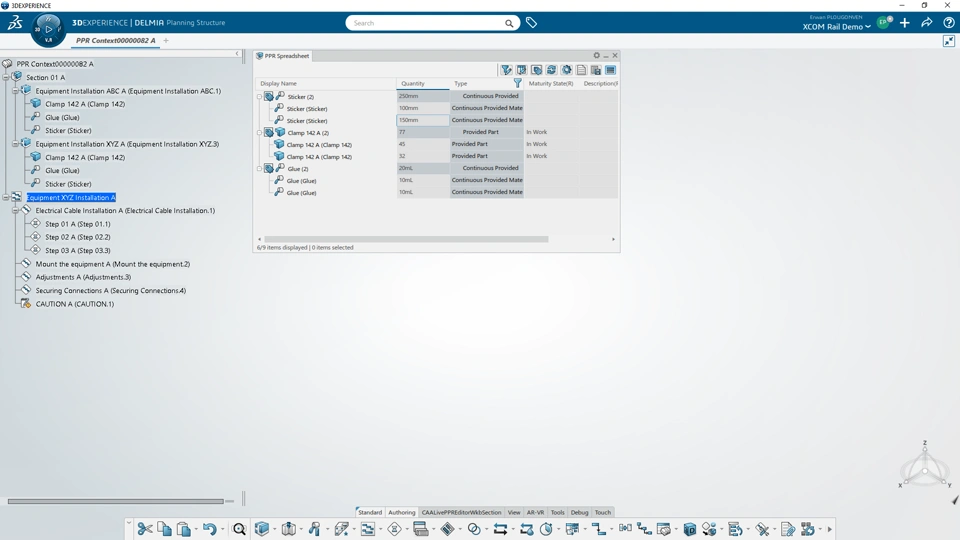Collapse Equipment Installation ABC A node

[16, 91]
